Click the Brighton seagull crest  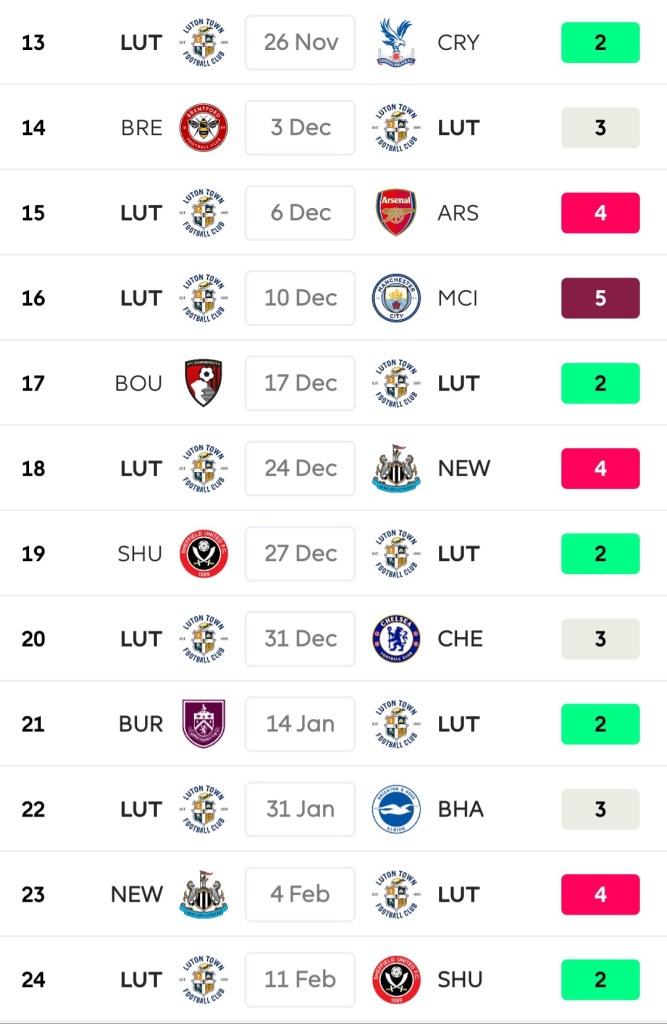coord(396,809)
